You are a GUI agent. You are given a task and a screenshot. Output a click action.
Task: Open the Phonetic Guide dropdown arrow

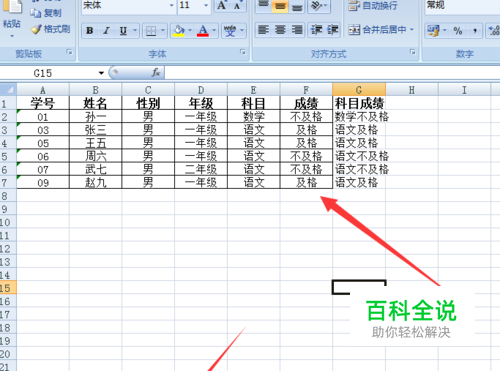coord(242,31)
